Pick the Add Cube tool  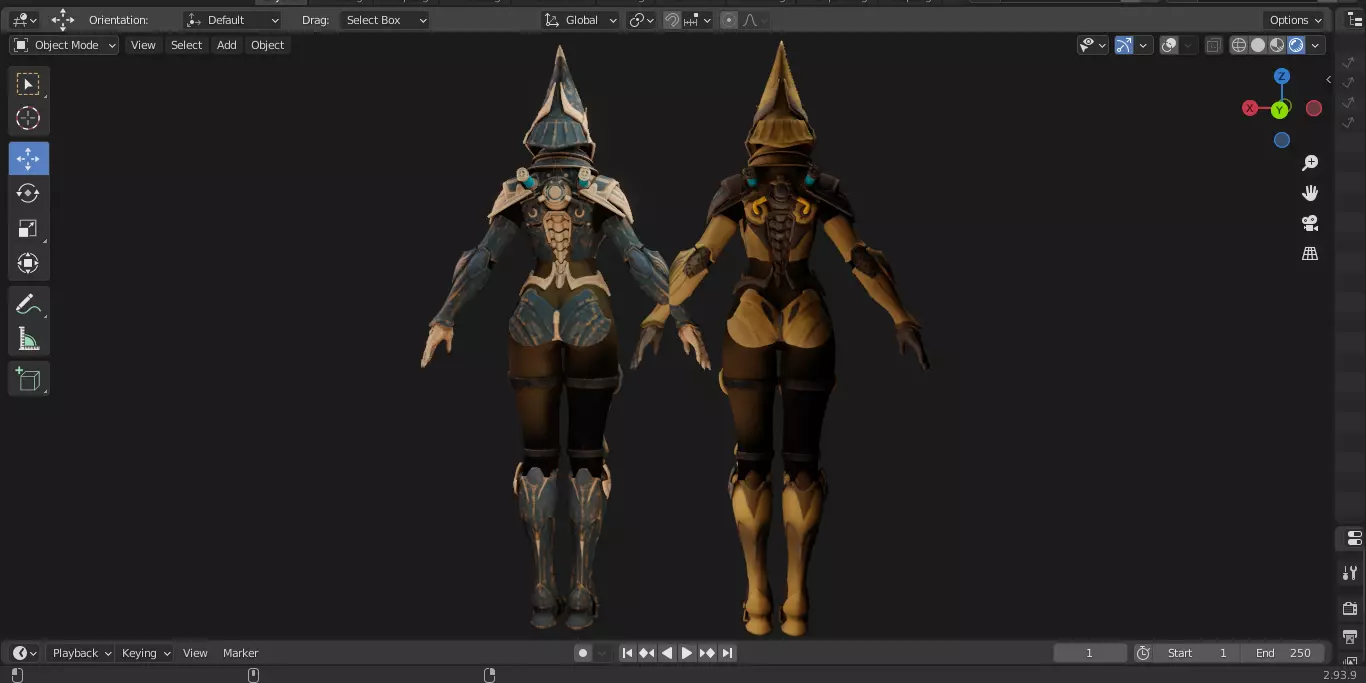(x=28, y=379)
